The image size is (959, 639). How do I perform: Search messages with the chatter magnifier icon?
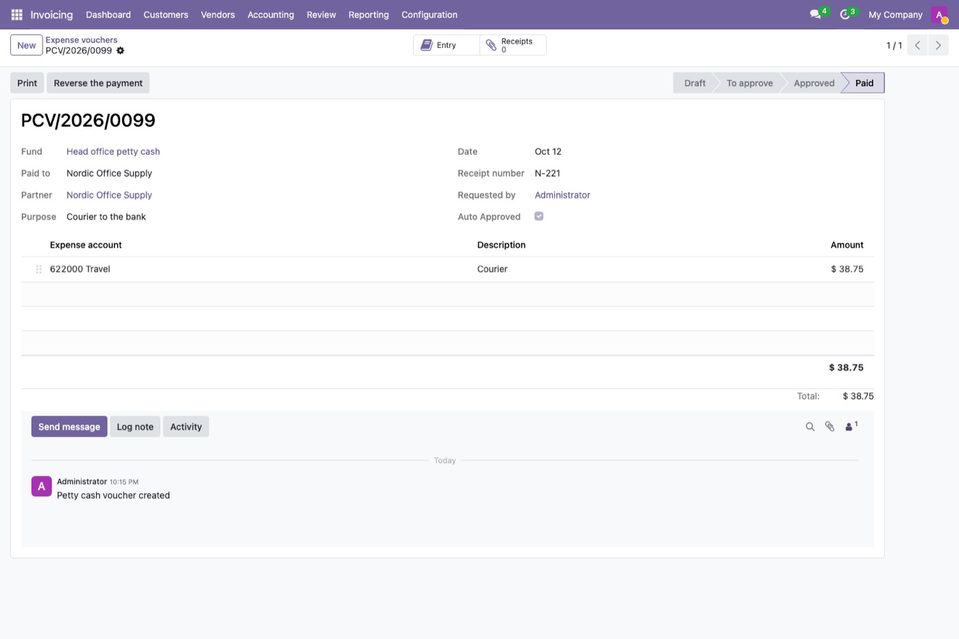pyautogui.click(x=810, y=427)
